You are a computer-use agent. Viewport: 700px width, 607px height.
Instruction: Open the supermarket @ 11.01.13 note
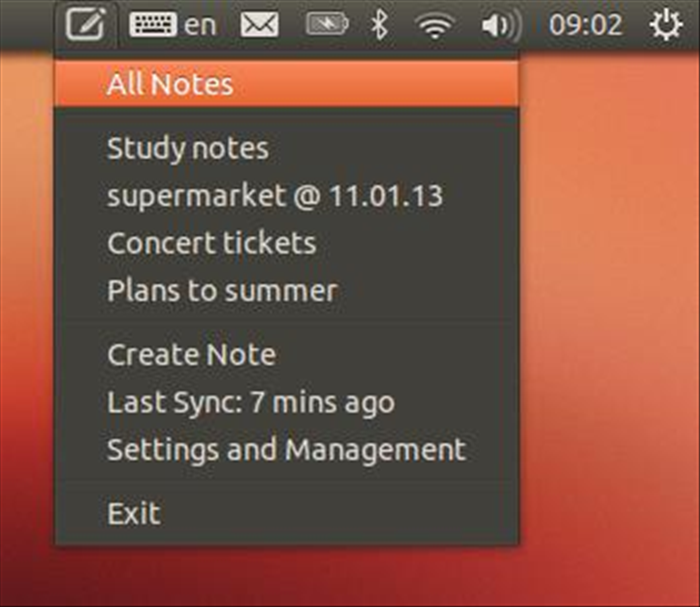[287, 195]
